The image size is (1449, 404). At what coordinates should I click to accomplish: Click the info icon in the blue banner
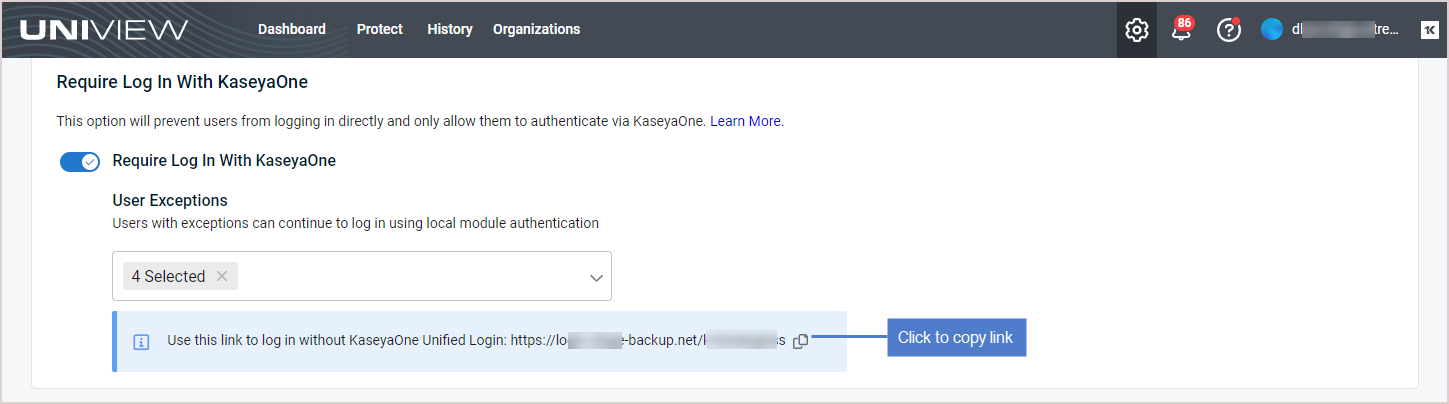point(141,342)
